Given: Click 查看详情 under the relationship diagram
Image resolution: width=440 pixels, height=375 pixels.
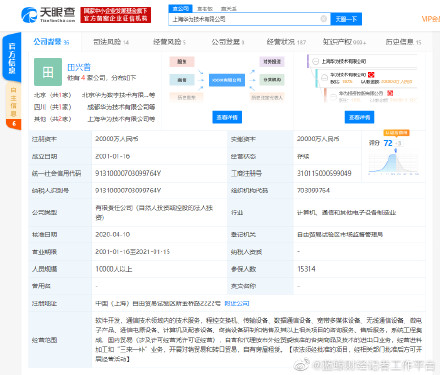Looking at the screenshot, I should [227, 117].
